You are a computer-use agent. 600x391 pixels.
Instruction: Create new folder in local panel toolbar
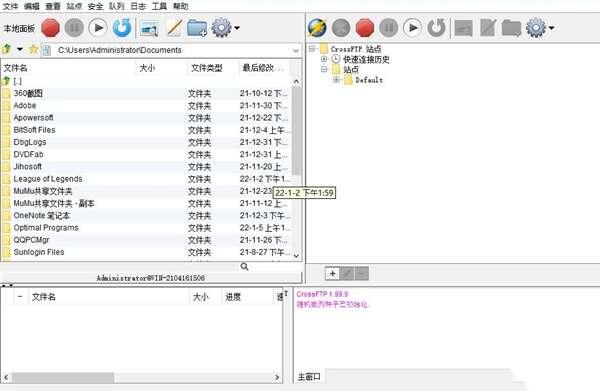(197, 28)
